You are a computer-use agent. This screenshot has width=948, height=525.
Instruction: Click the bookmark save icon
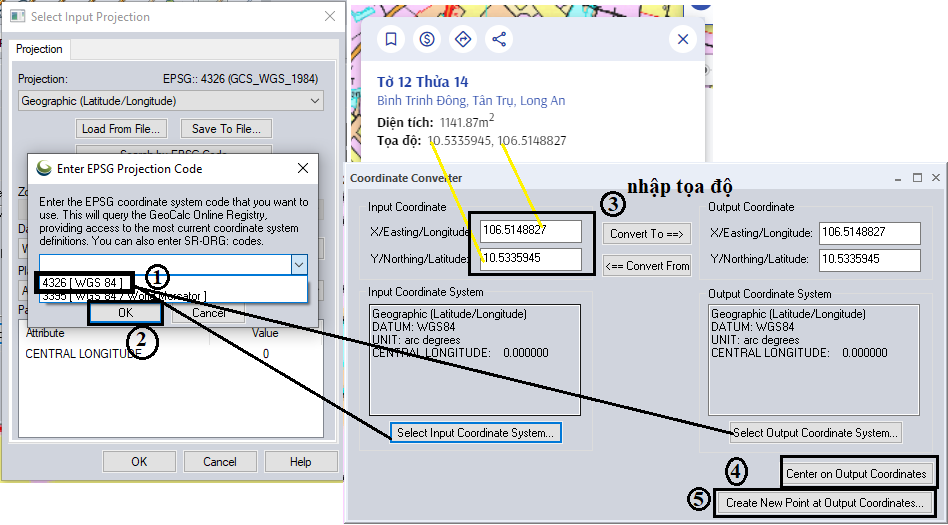(x=391, y=39)
